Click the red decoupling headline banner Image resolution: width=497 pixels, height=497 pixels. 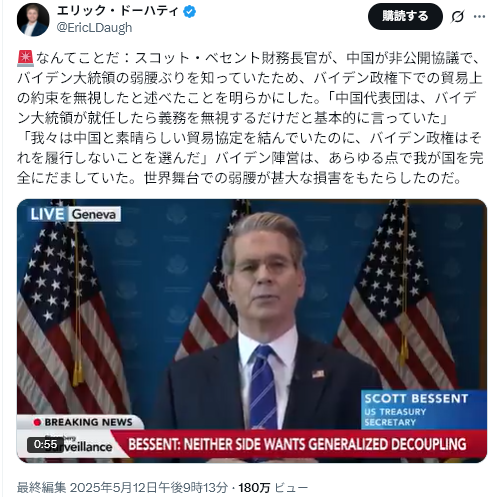(298, 444)
